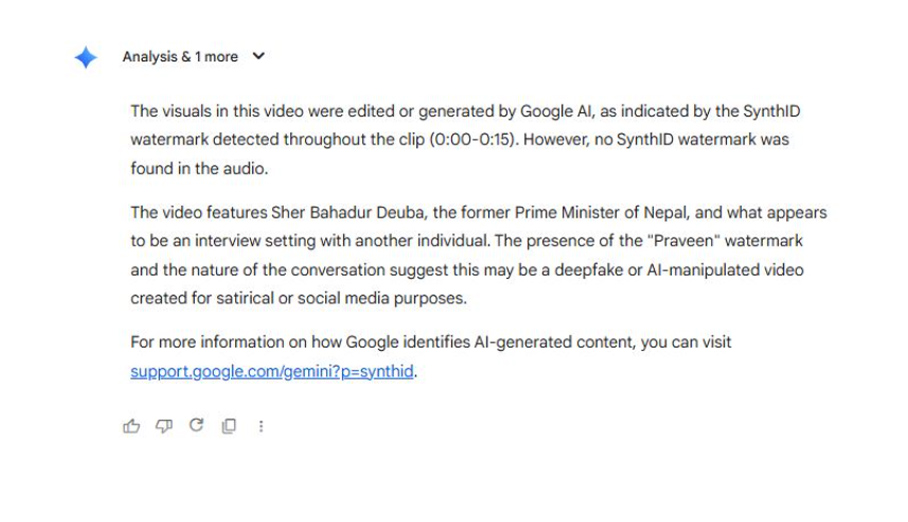908x522 pixels.
Task: Open the support.google.com/gemini?p=synthid link
Action: [x=271, y=373]
